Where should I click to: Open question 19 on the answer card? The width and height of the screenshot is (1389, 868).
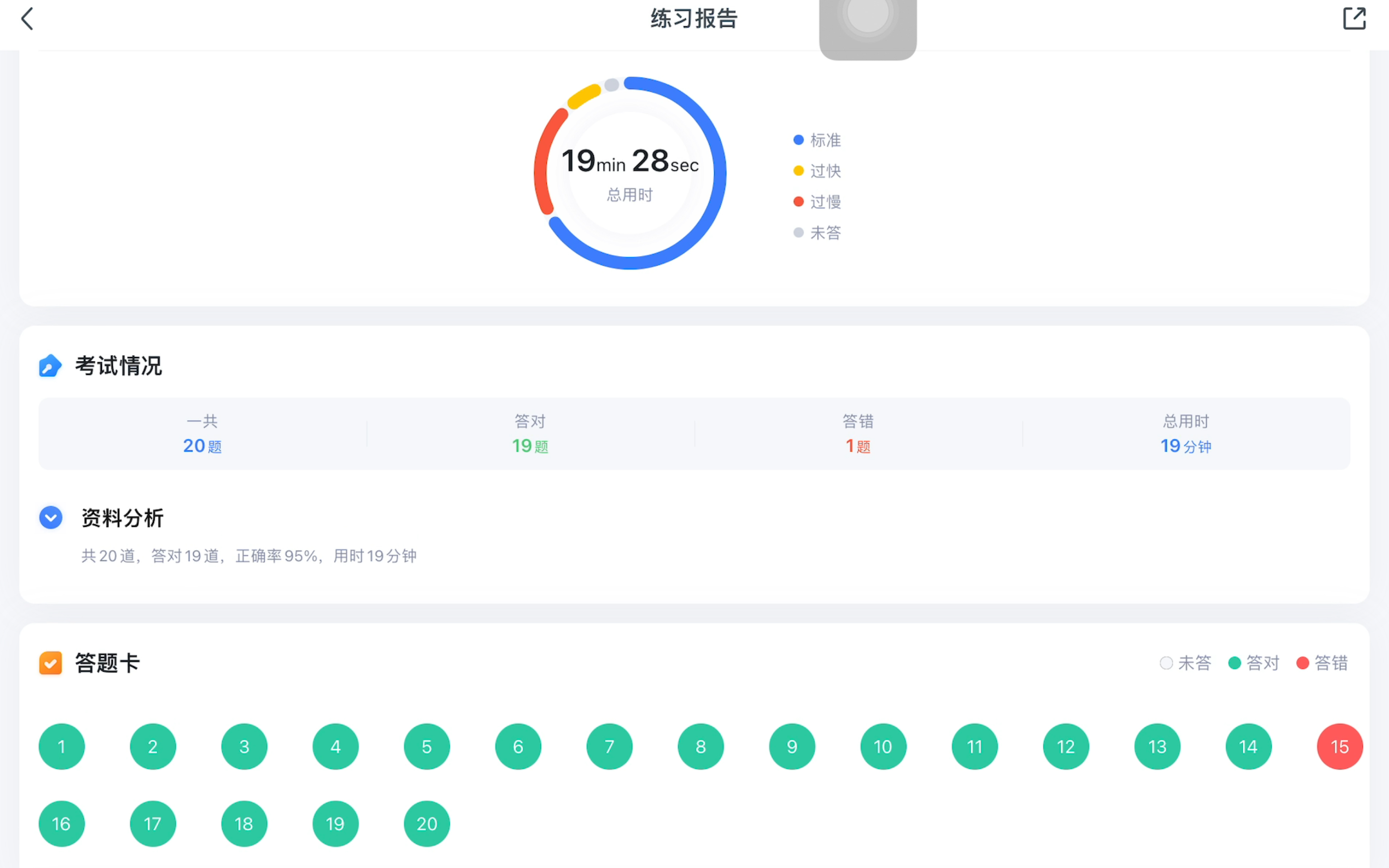(335, 823)
